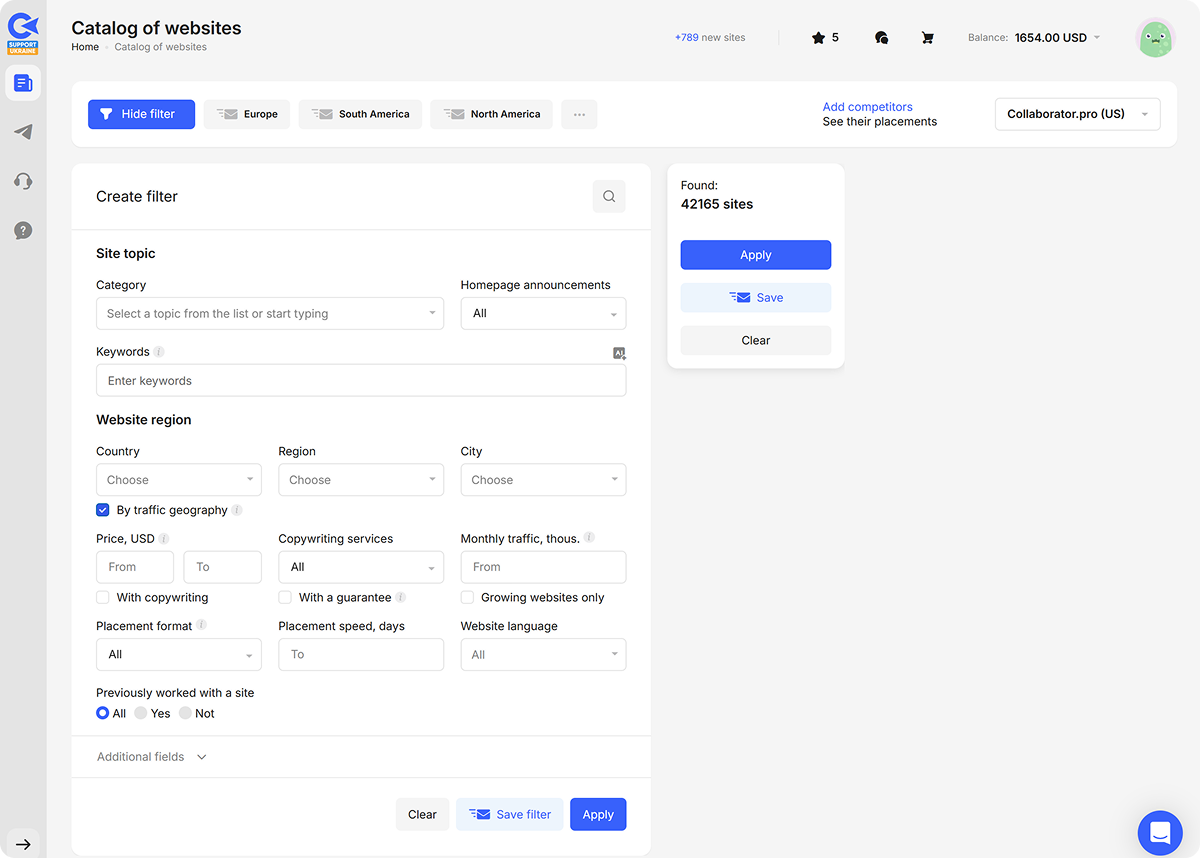Open the Country dropdown
This screenshot has height=858, width=1200.
(179, 480)
